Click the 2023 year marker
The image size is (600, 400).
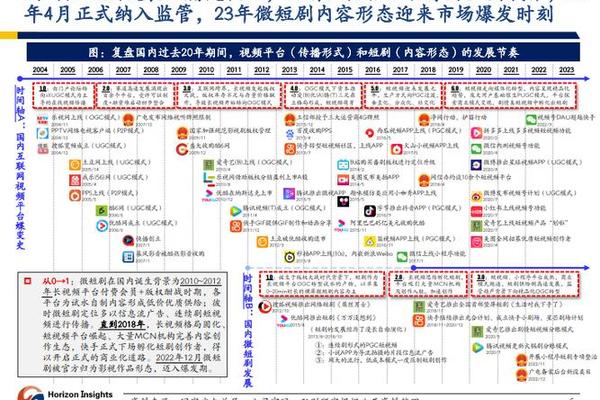tap(566, 70)
